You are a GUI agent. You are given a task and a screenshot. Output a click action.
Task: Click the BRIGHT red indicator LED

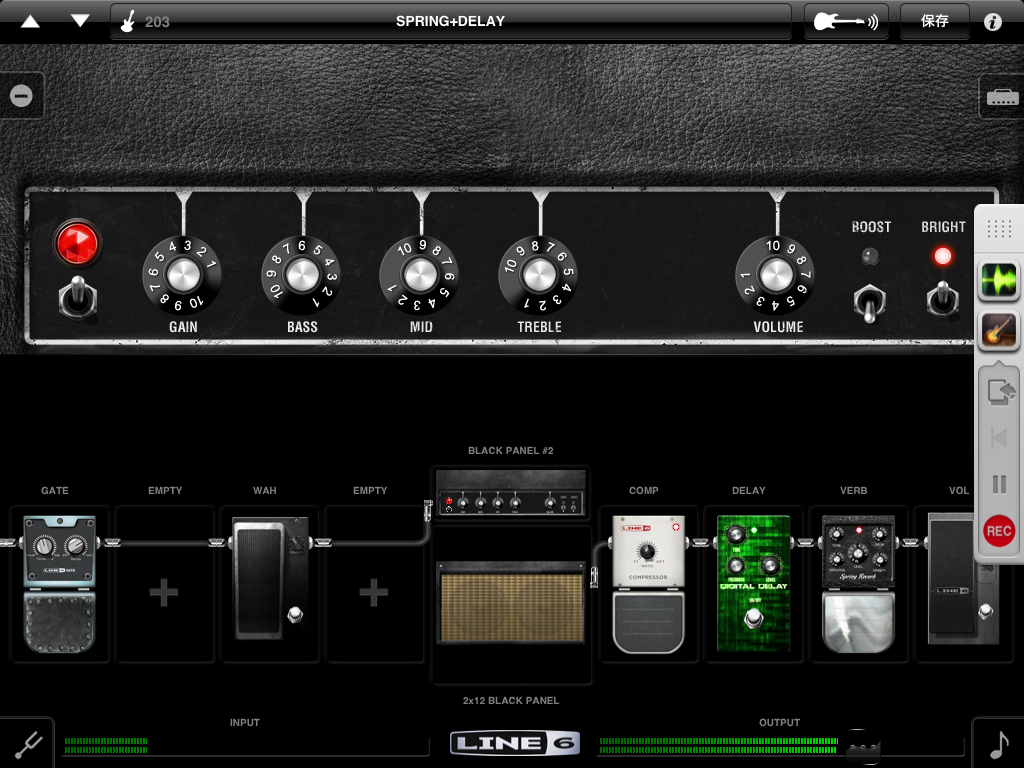[x=942, y=256]
